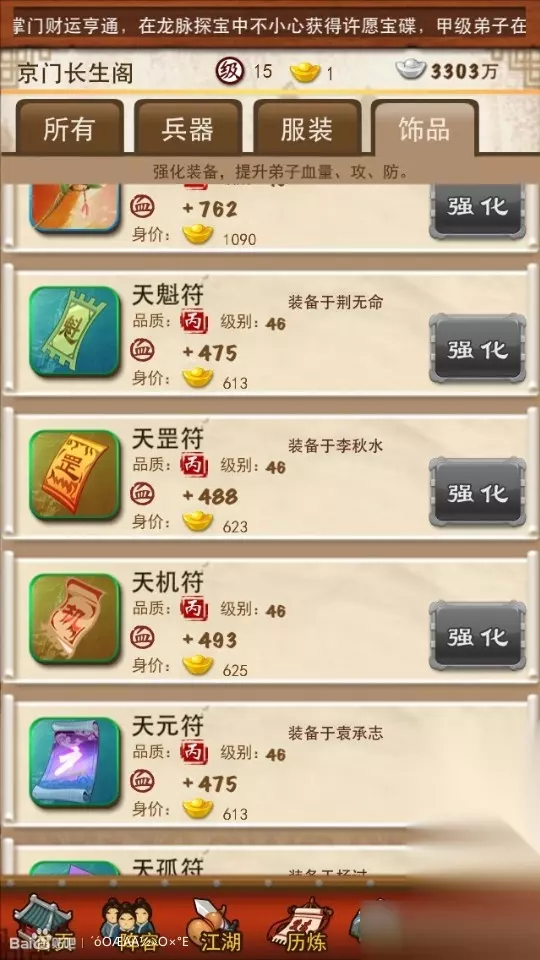Tap the 天机符 talisman icon
The width and height of the screenshot is (540, 960).
pyautogui.click(x=75, y=618)
